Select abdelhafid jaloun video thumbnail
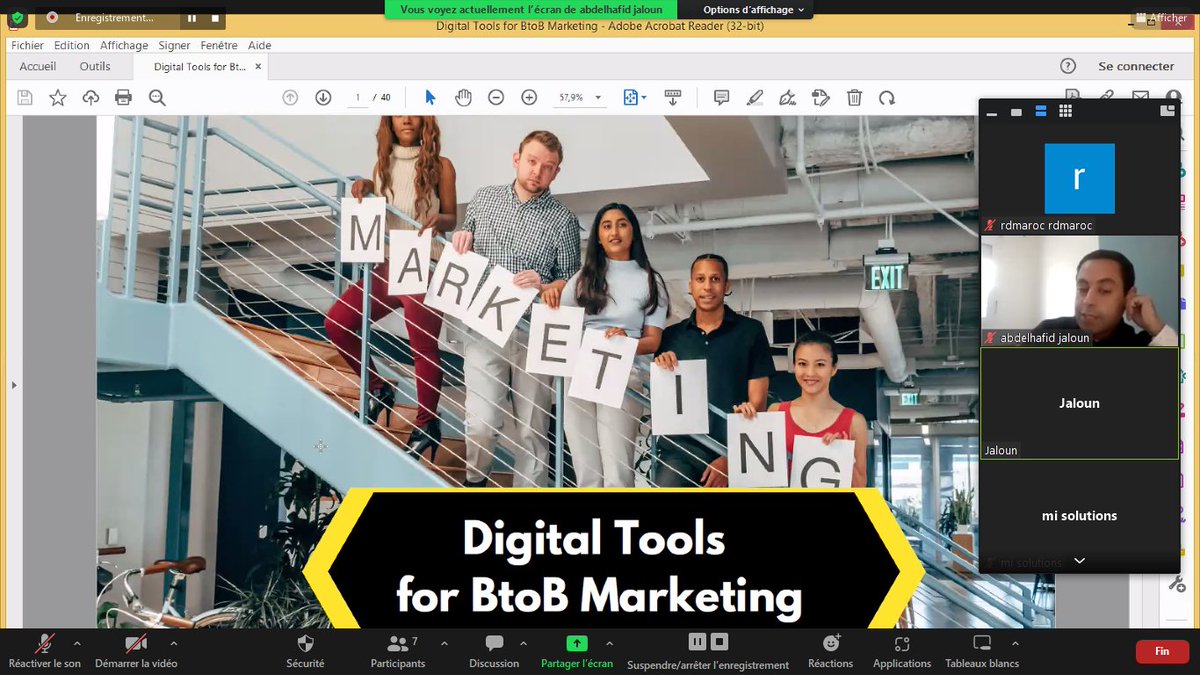The height and width of the screenshot is (675, 1200). (x=1079, y=291)
